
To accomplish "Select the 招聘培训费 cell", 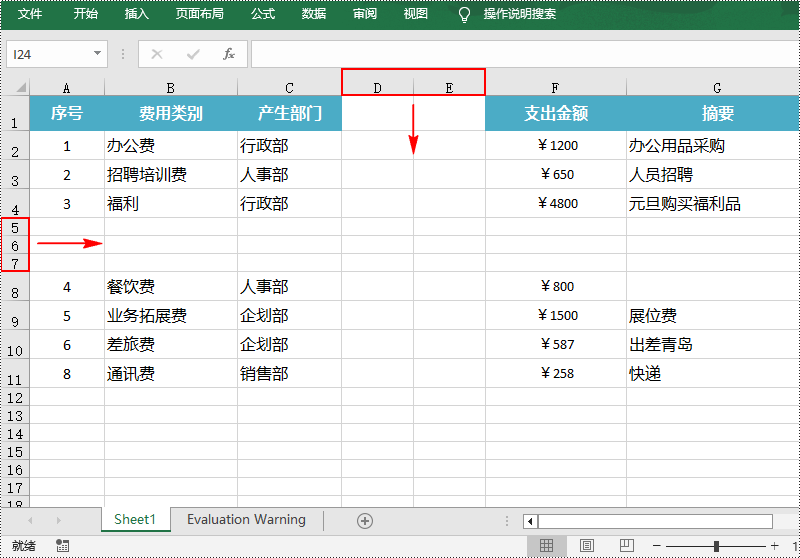I will point(171,175).
